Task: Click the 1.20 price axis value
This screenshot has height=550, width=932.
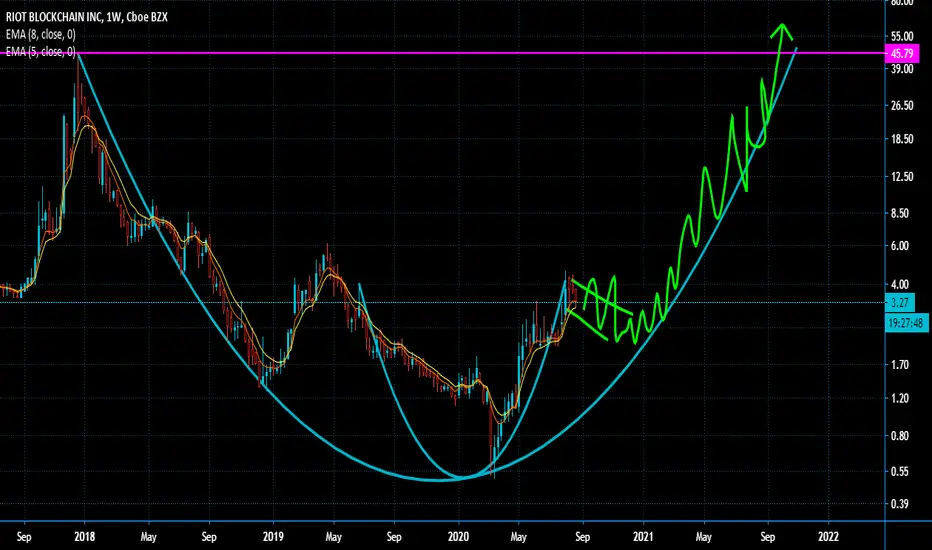Action: (x=900, y=398)
